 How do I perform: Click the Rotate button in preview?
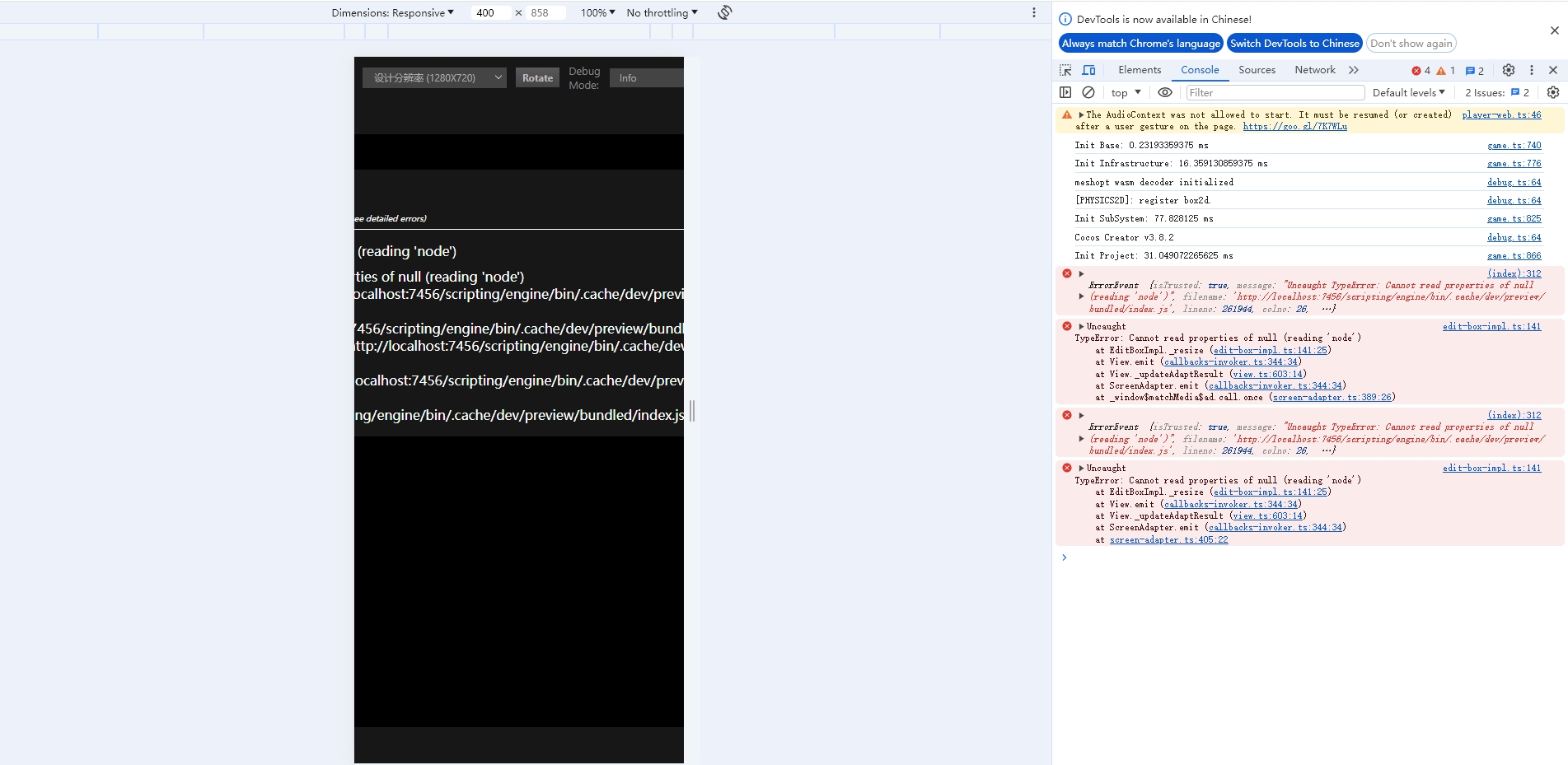pos(537,77)
